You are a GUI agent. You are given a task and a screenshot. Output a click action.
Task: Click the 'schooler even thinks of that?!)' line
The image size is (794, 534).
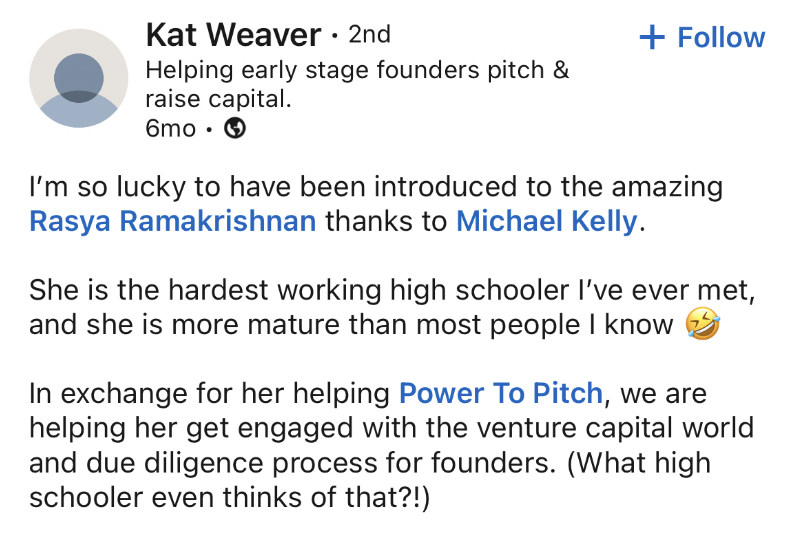coord(229,497)
